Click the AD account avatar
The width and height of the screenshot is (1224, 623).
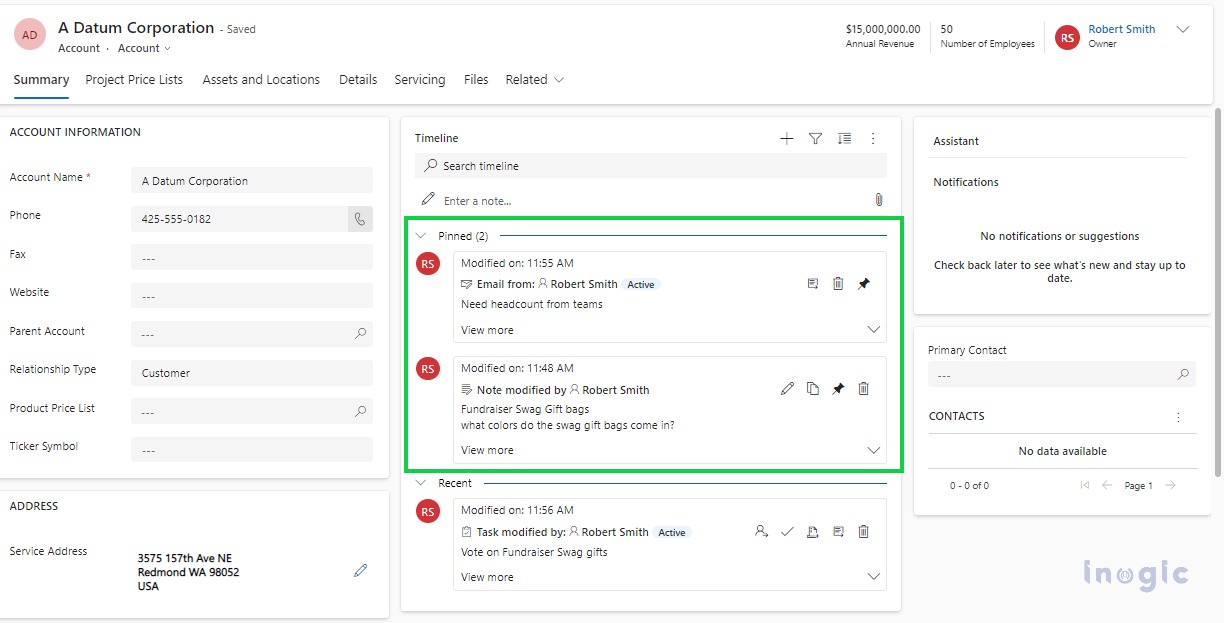30,35
